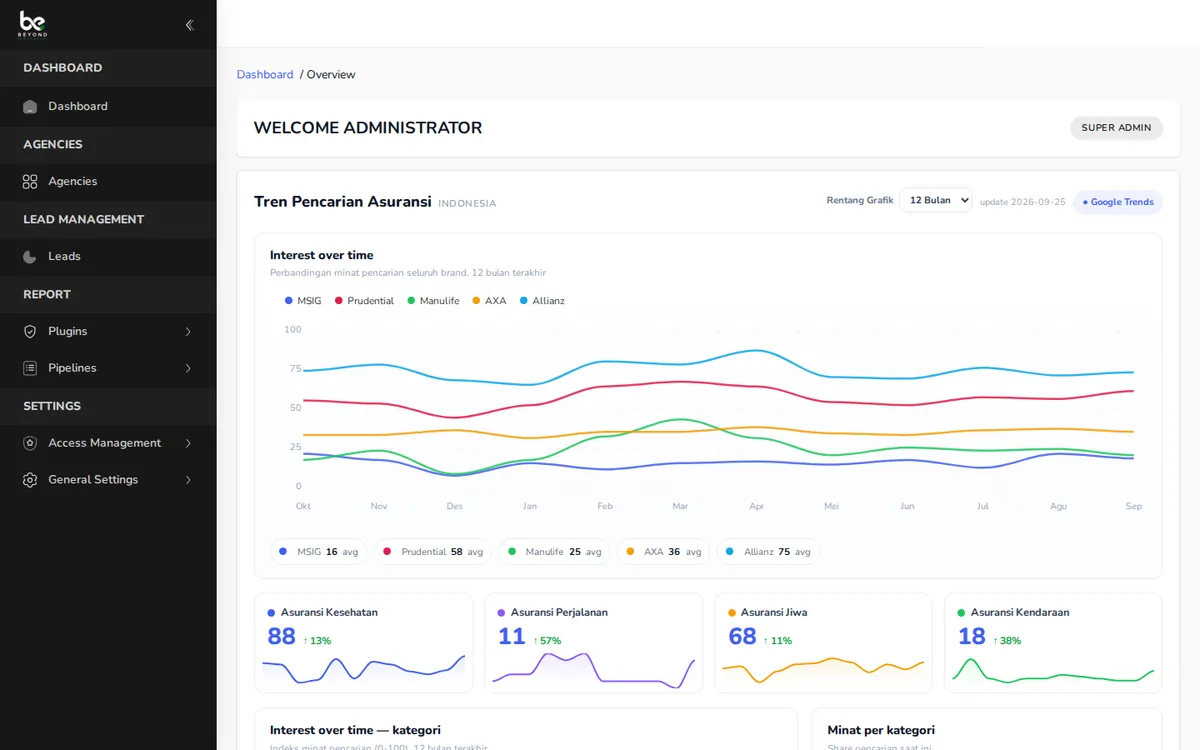Expand the Access Management chevron
The height and width of the screenshot is (750, 1200).
pos(188,443)
